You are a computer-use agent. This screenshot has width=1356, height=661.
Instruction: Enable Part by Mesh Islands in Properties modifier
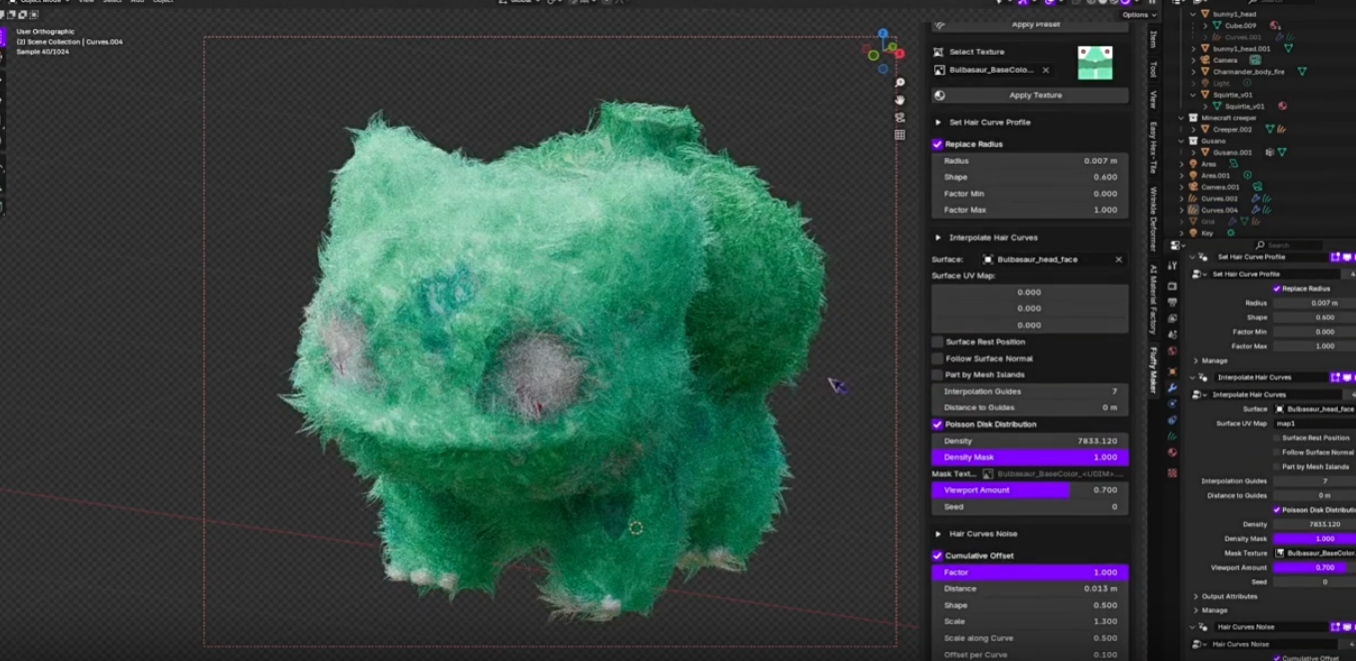click(x=1277, y=467)
